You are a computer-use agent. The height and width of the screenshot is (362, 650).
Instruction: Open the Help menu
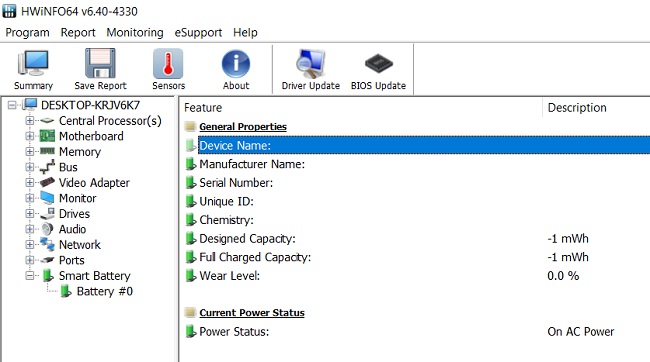pos(245,32)
